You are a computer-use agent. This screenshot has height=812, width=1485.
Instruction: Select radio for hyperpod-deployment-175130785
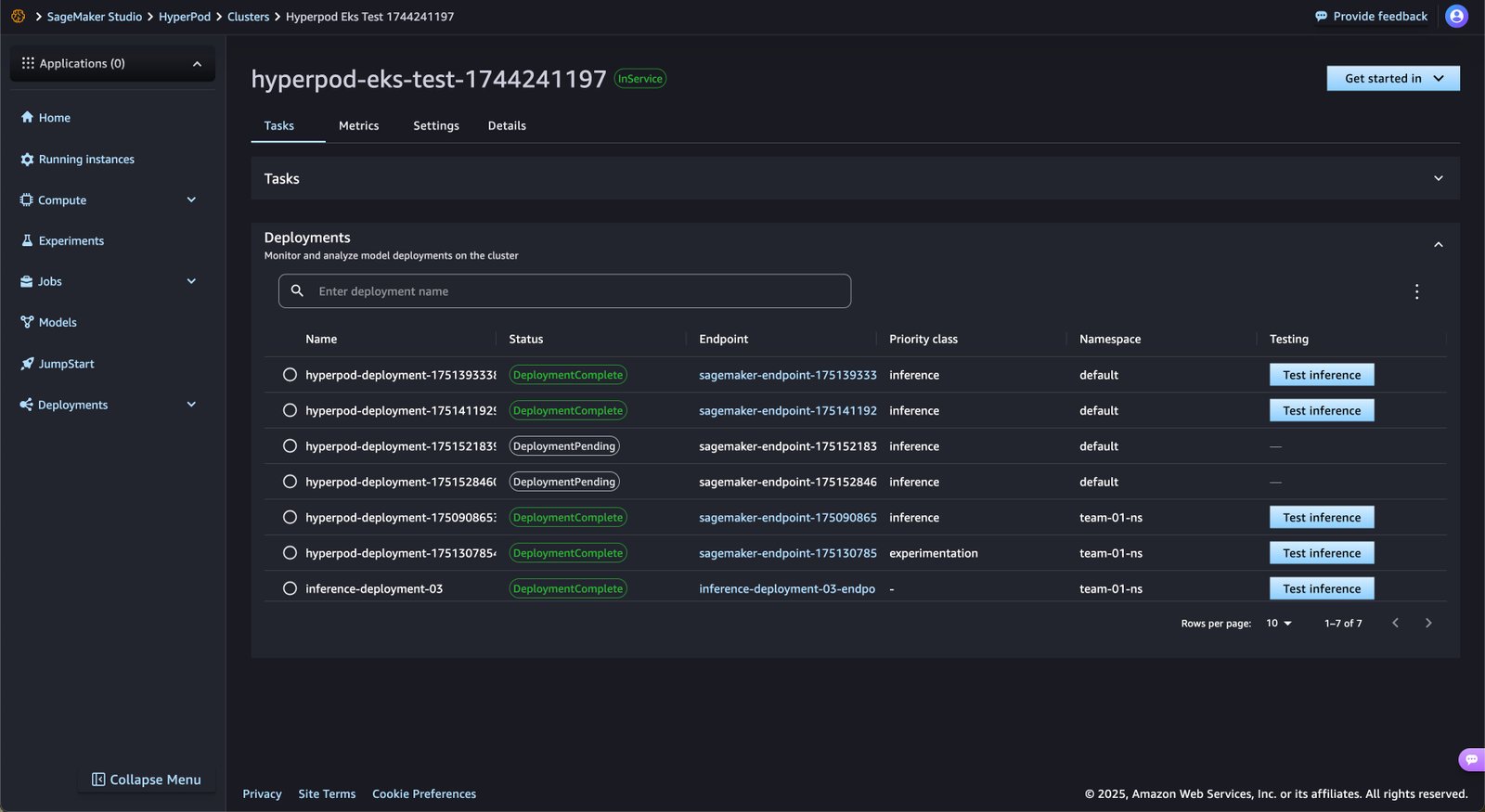coord(290,553)
